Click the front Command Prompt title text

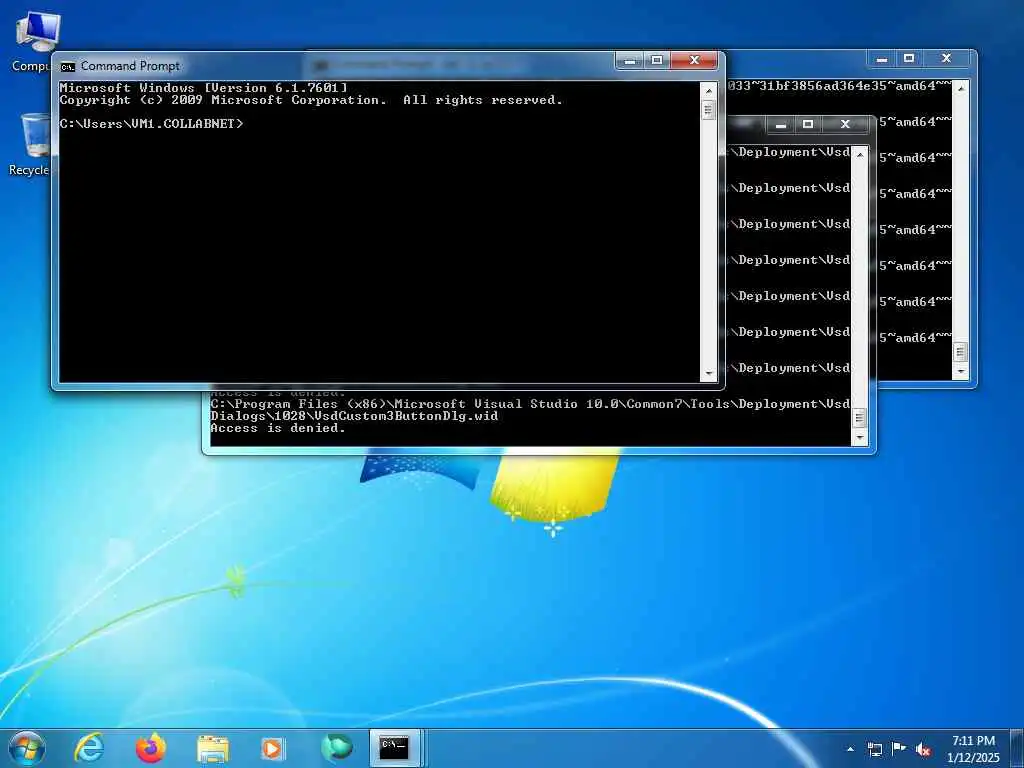pos(130,66)
